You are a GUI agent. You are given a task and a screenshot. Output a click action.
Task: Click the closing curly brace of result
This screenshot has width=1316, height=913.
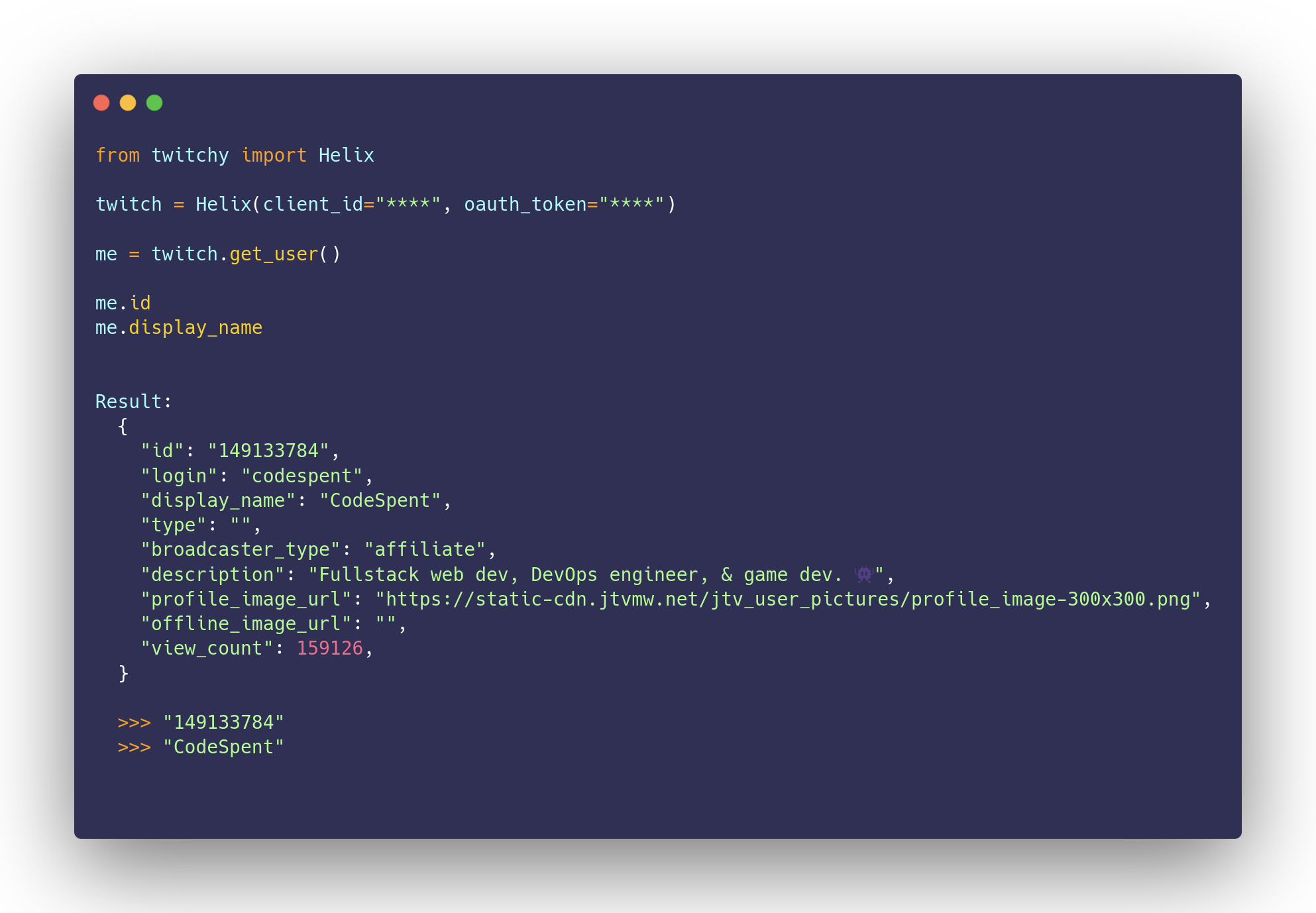pyautogui.click(x=123, y=673)
